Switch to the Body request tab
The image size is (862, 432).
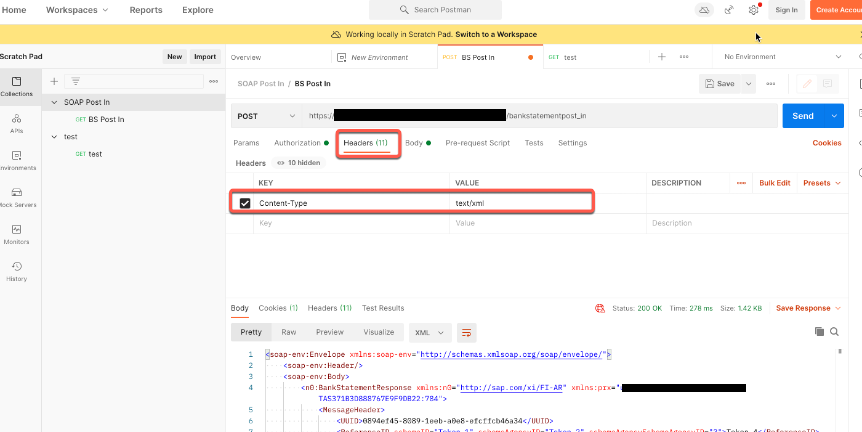(x=414, y=143)
